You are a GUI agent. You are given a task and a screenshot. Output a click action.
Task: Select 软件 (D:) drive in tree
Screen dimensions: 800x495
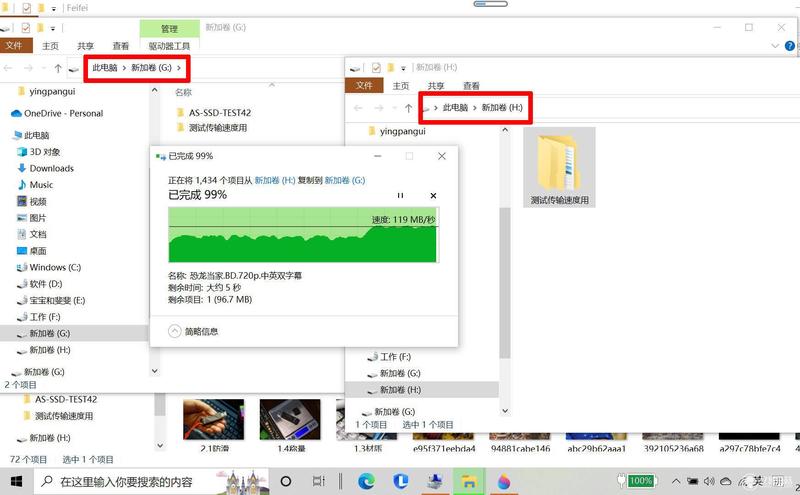tap(40, 284)
